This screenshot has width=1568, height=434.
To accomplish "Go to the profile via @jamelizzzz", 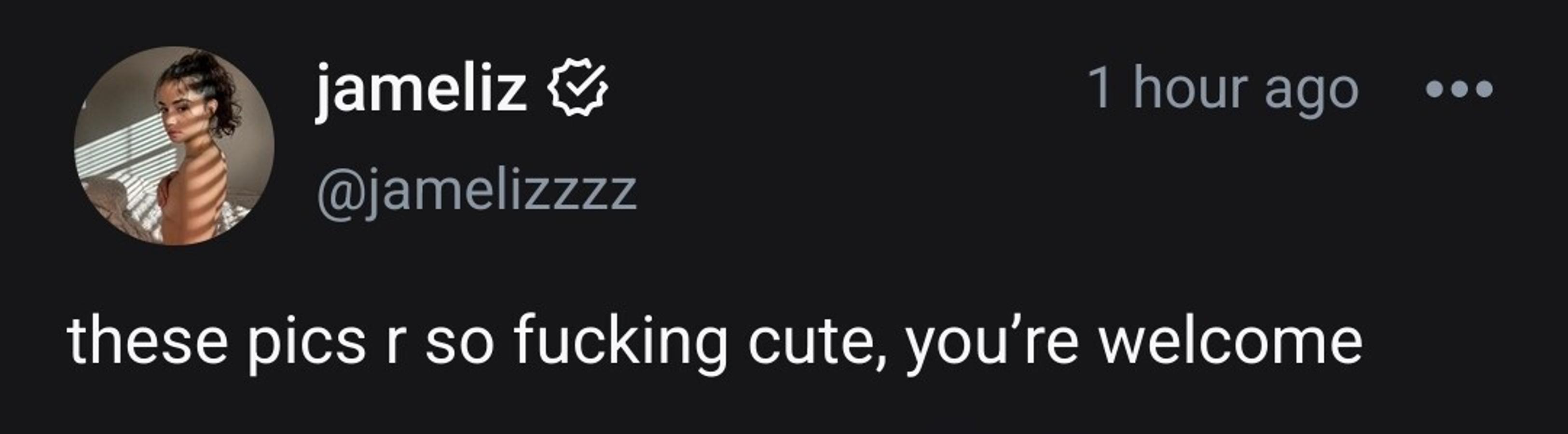I will [x=477, y=190].
